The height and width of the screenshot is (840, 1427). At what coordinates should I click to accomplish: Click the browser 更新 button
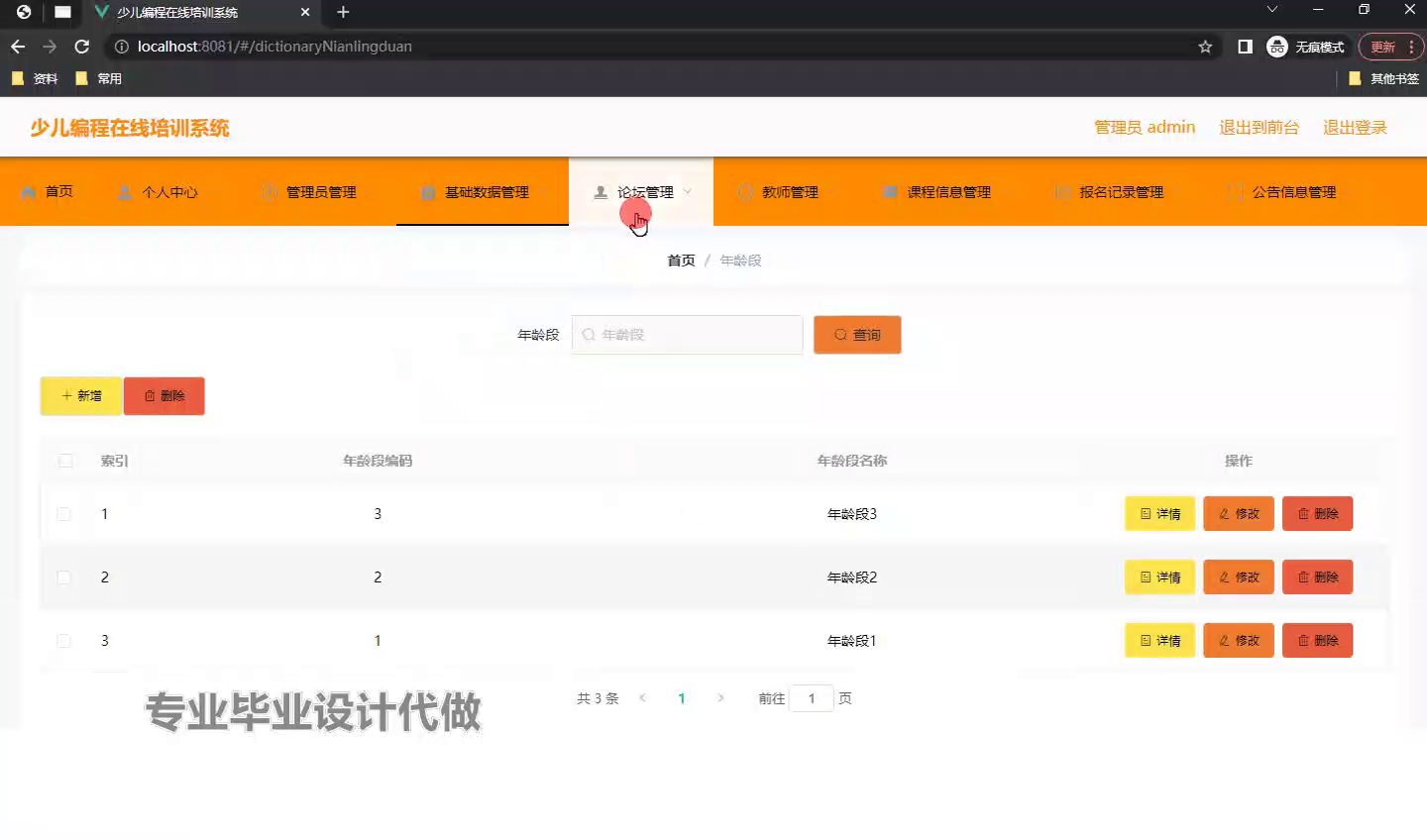[1383, 47]
